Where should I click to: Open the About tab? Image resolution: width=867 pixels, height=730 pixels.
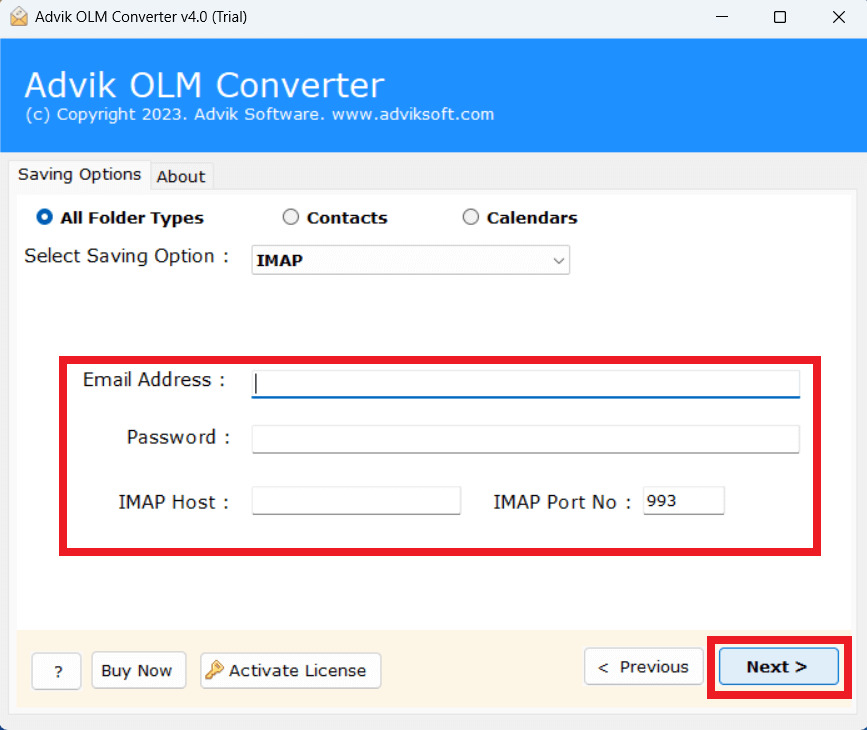click(x=181, y=177)
